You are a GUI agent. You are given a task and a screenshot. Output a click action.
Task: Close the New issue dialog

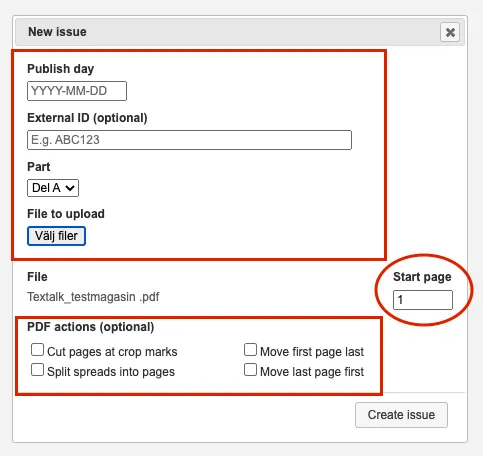[x=450, y=32]
